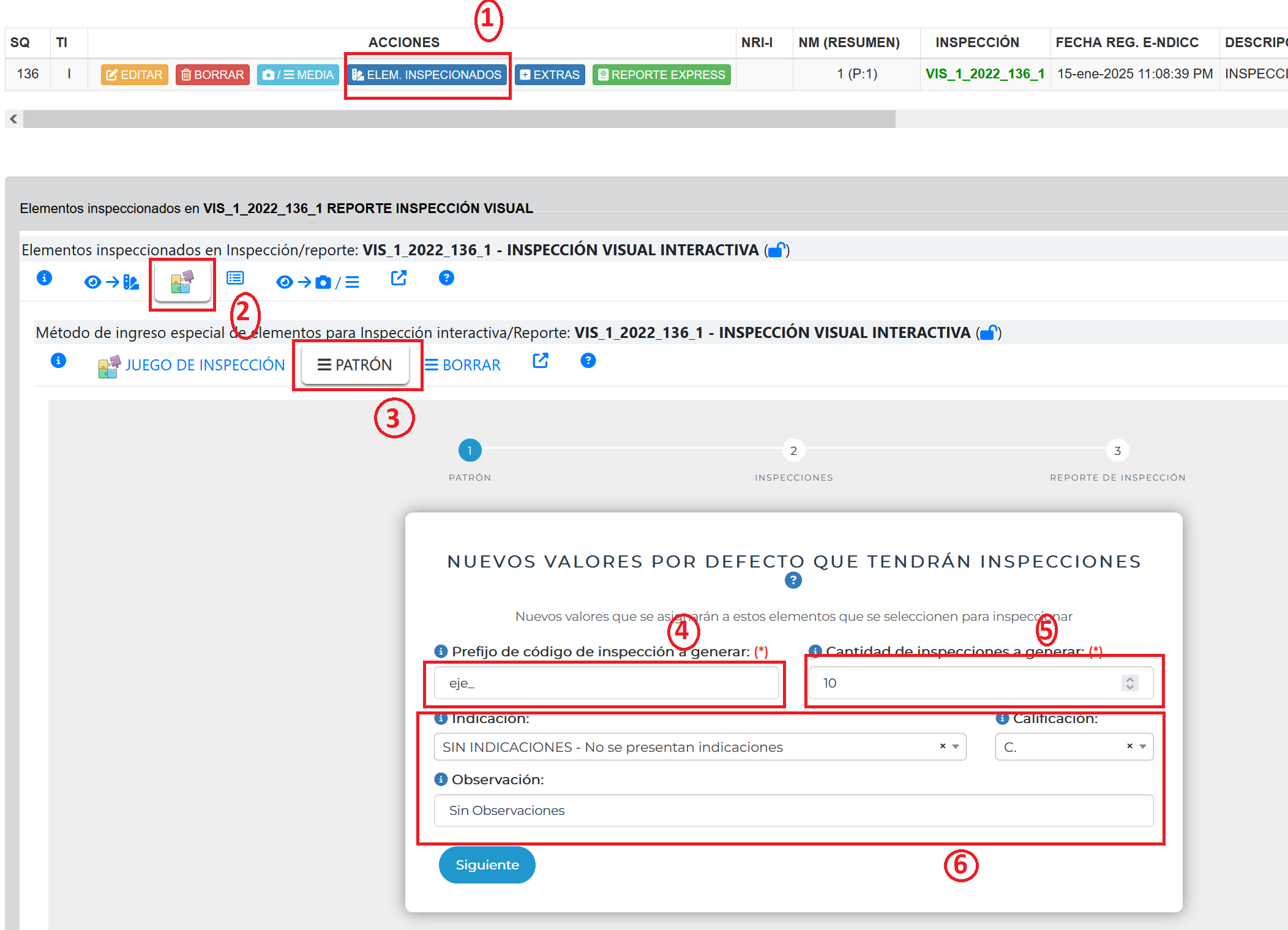Click external link icon in upper toolbar
1288x930 pixels.
(x=399, y=279)
